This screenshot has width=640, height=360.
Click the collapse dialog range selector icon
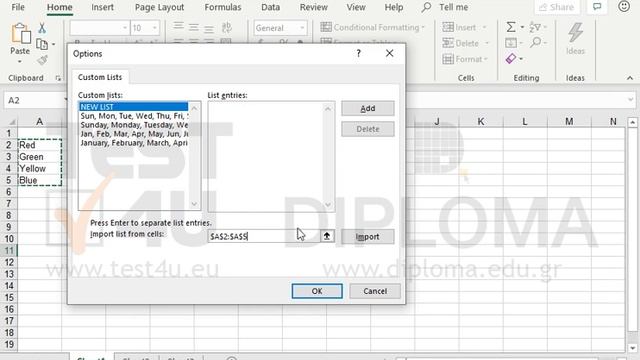click(327, 236)
